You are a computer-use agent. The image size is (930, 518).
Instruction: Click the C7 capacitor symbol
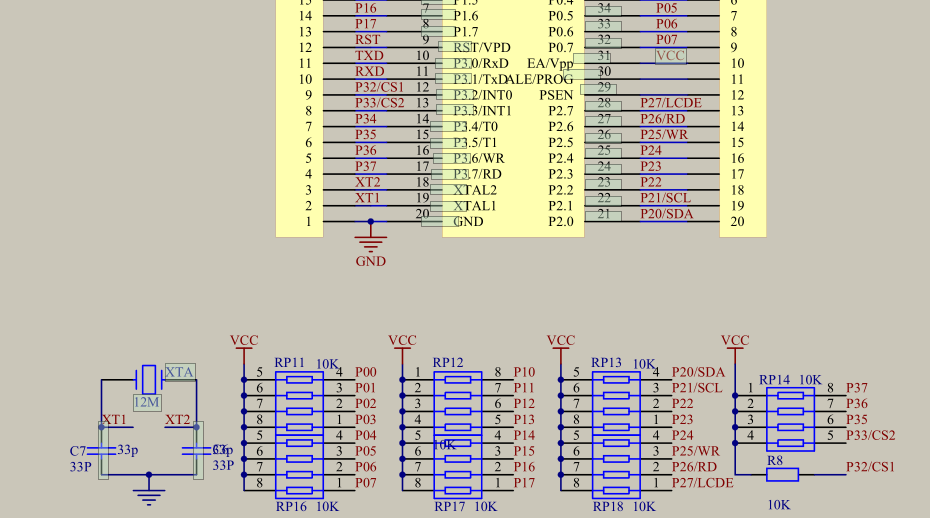click(x=103, y=451)
